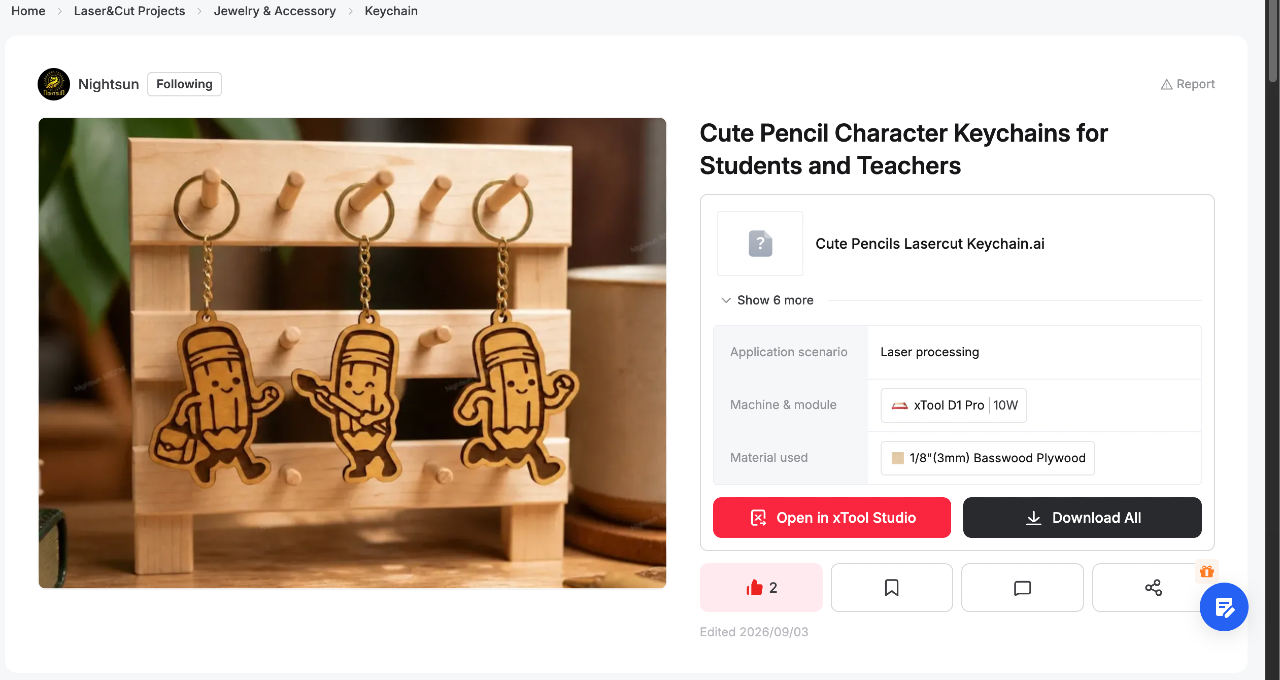
Task: Click the Nightsun author avatar
Action: [x=54, y=84]
